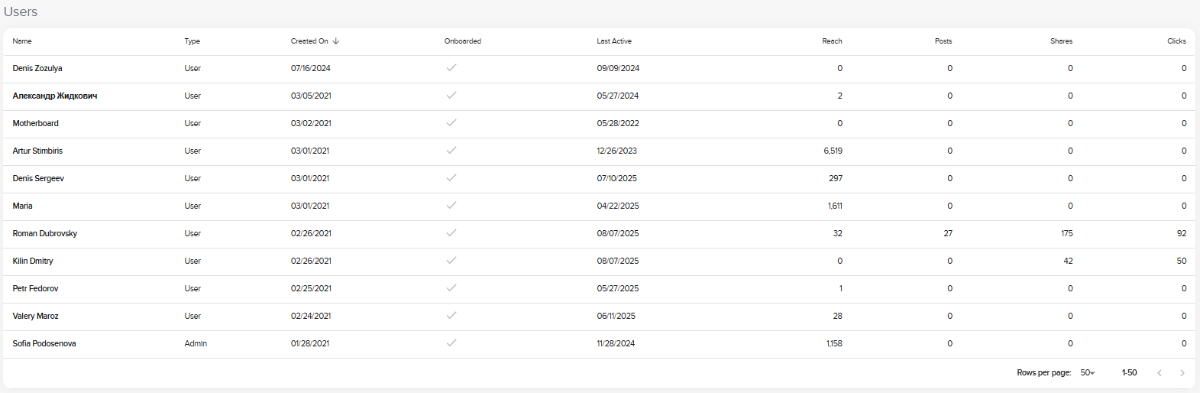Image resolution: width=1200 pixels, height=393 pixels.
Task: Click Onboarded checkmark for Valery Maroz
Action: click(x=451, y=315)
